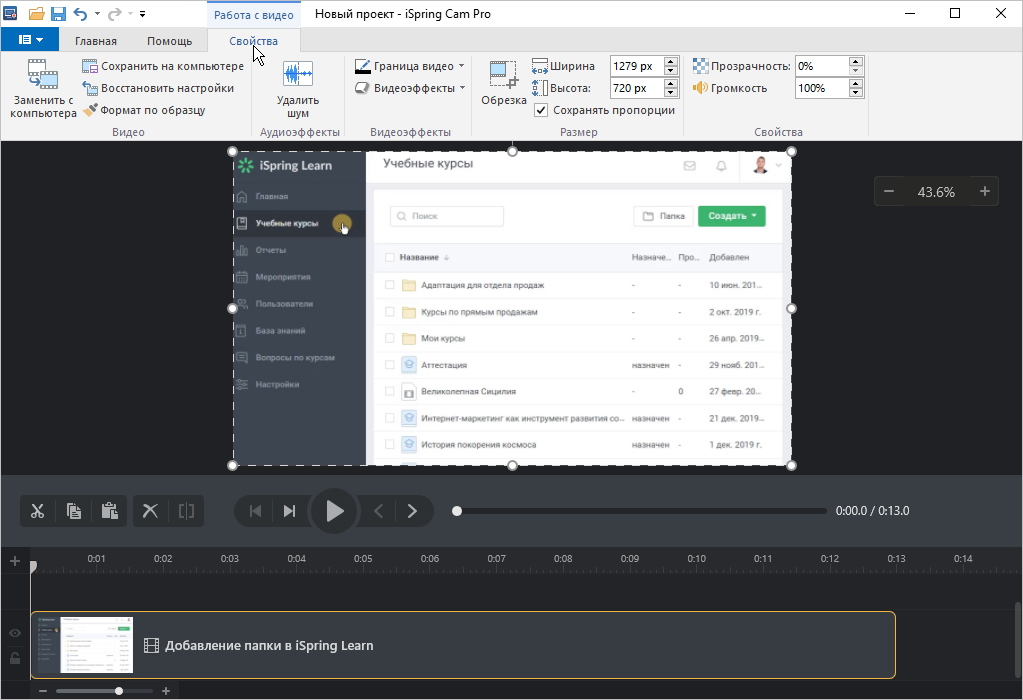Delete the selection with the X icon
Screen dimensions: 1023x700
coord(150,511)
